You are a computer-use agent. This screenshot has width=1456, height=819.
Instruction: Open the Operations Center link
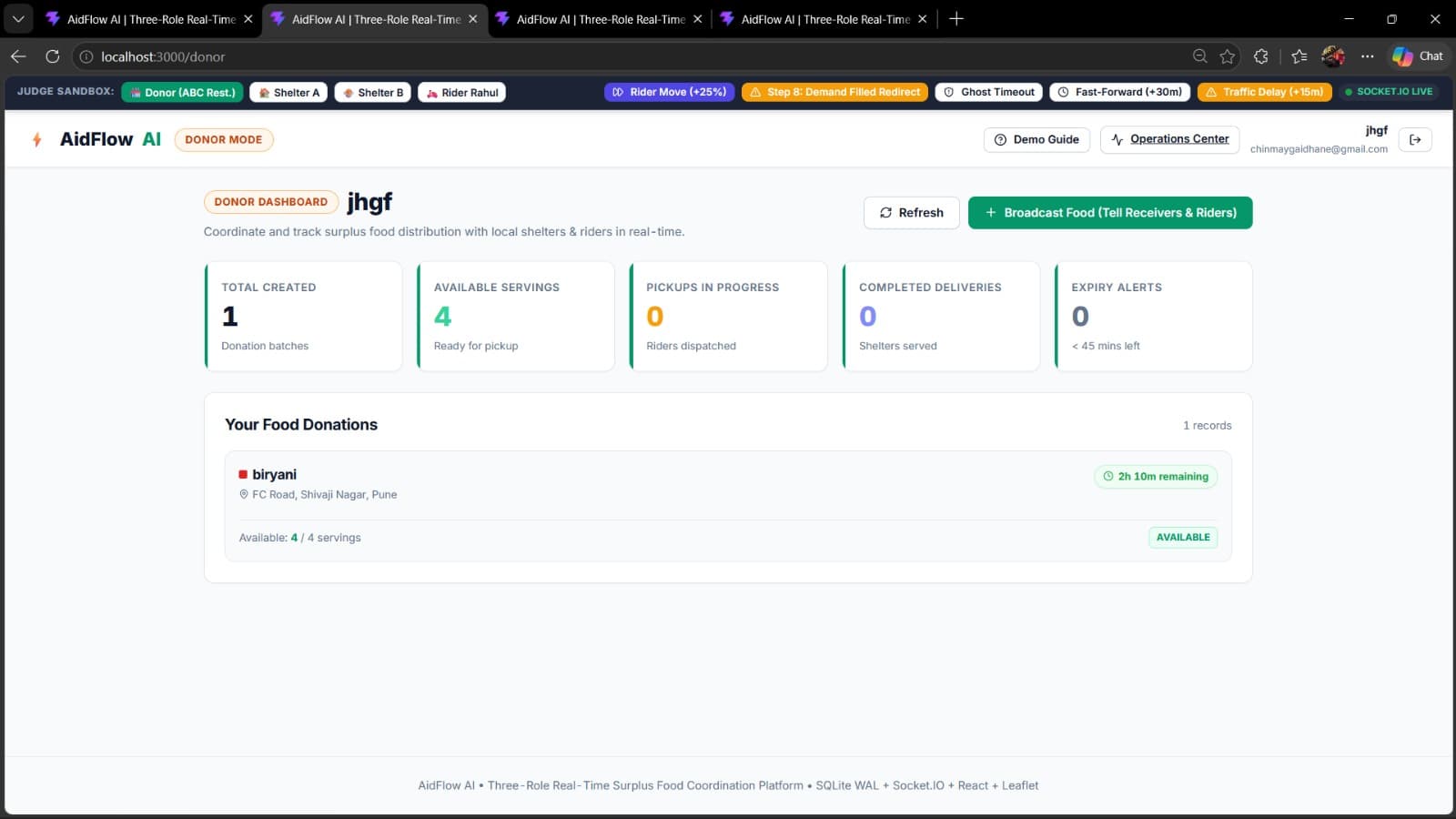pyautogui.click(x=1169, y=139)
